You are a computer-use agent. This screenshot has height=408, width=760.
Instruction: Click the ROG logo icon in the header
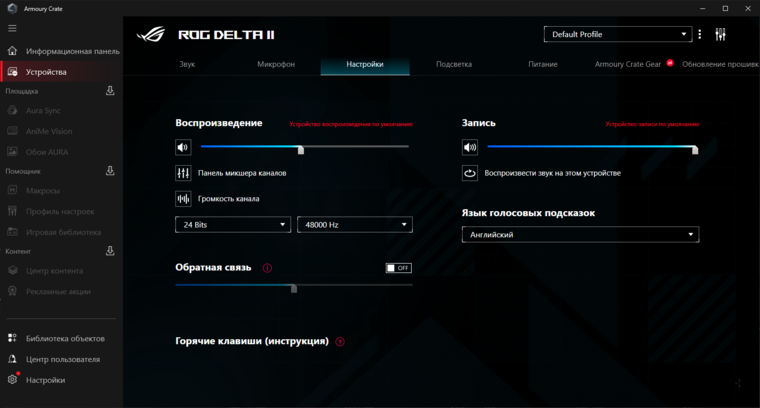point(150,34)
